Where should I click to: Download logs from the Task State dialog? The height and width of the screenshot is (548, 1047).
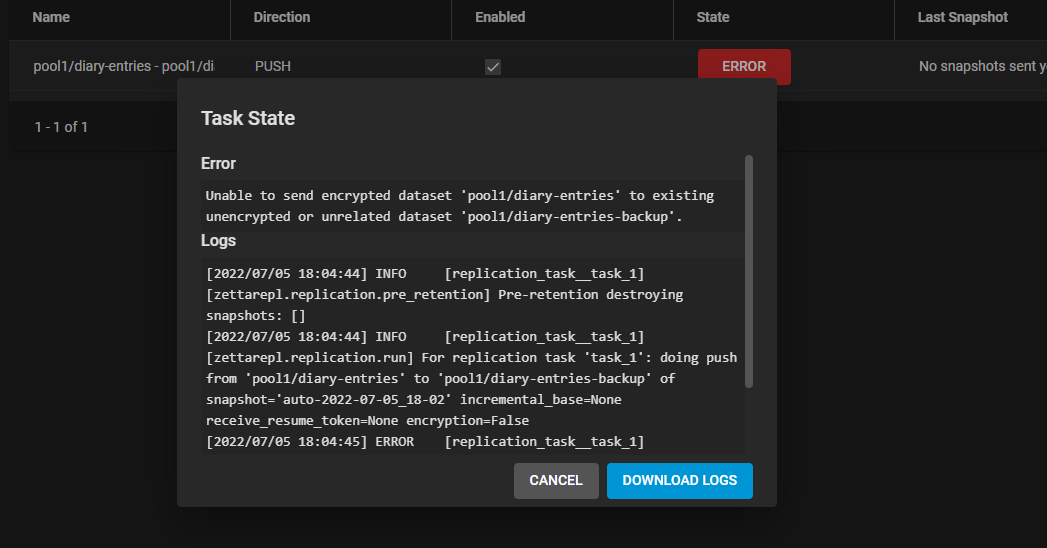679,480
